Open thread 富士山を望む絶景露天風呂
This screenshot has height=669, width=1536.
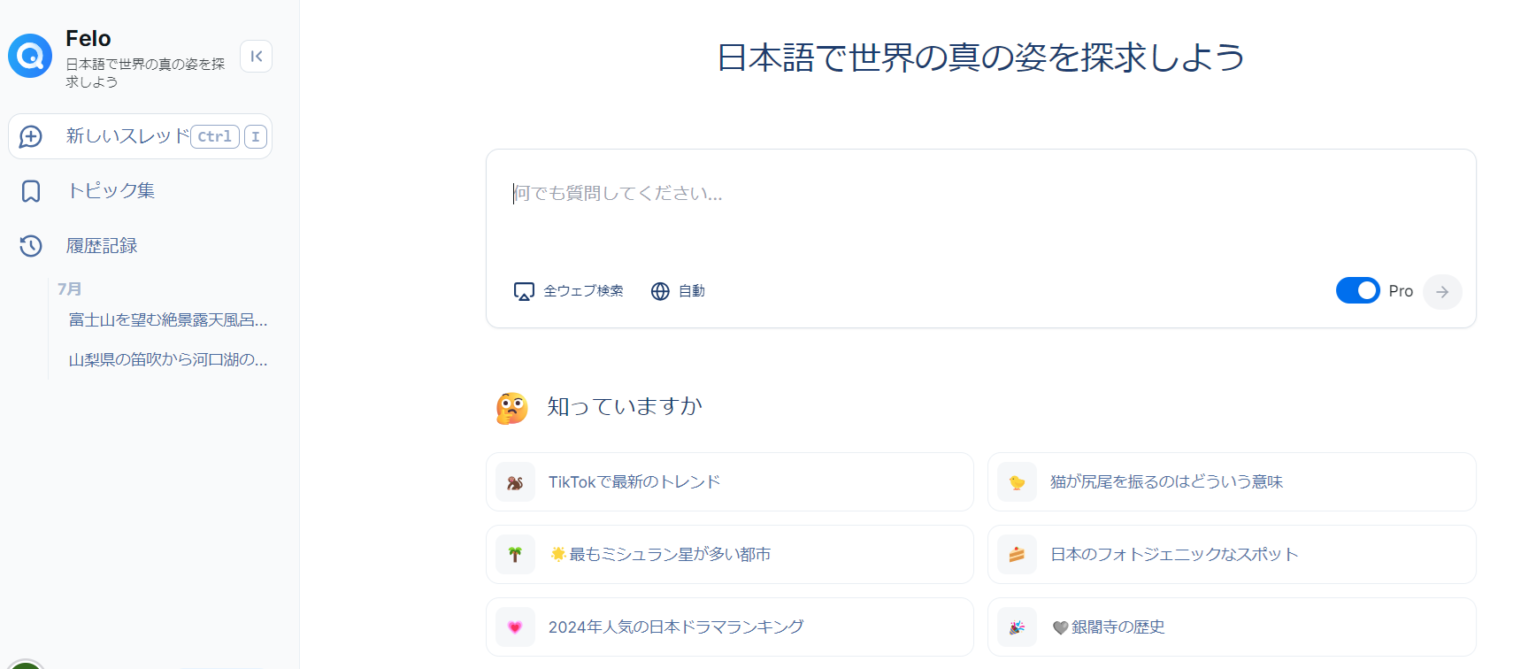[x=166, y=319]
